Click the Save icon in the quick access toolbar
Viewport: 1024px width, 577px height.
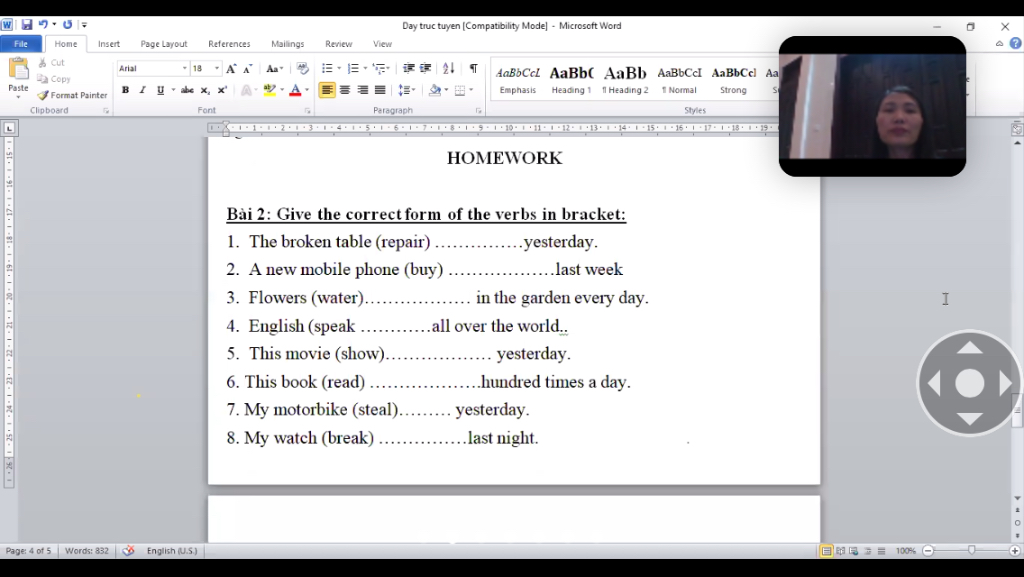27,25
